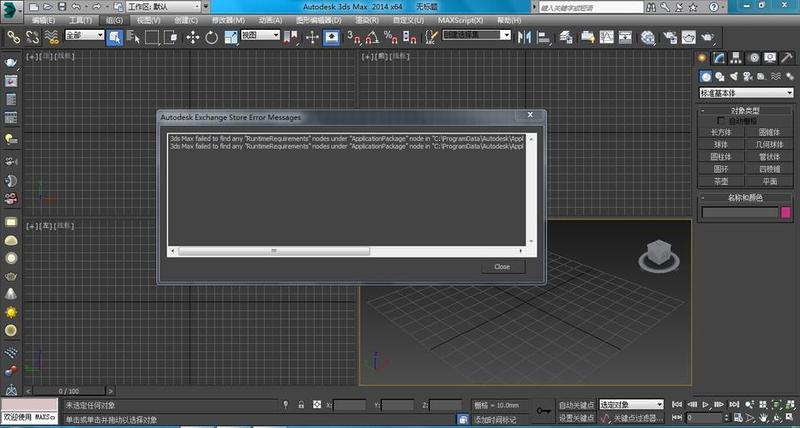Click the 设置关键点 set key button
The height and width of the screenshot is (428, 800).
577,417
